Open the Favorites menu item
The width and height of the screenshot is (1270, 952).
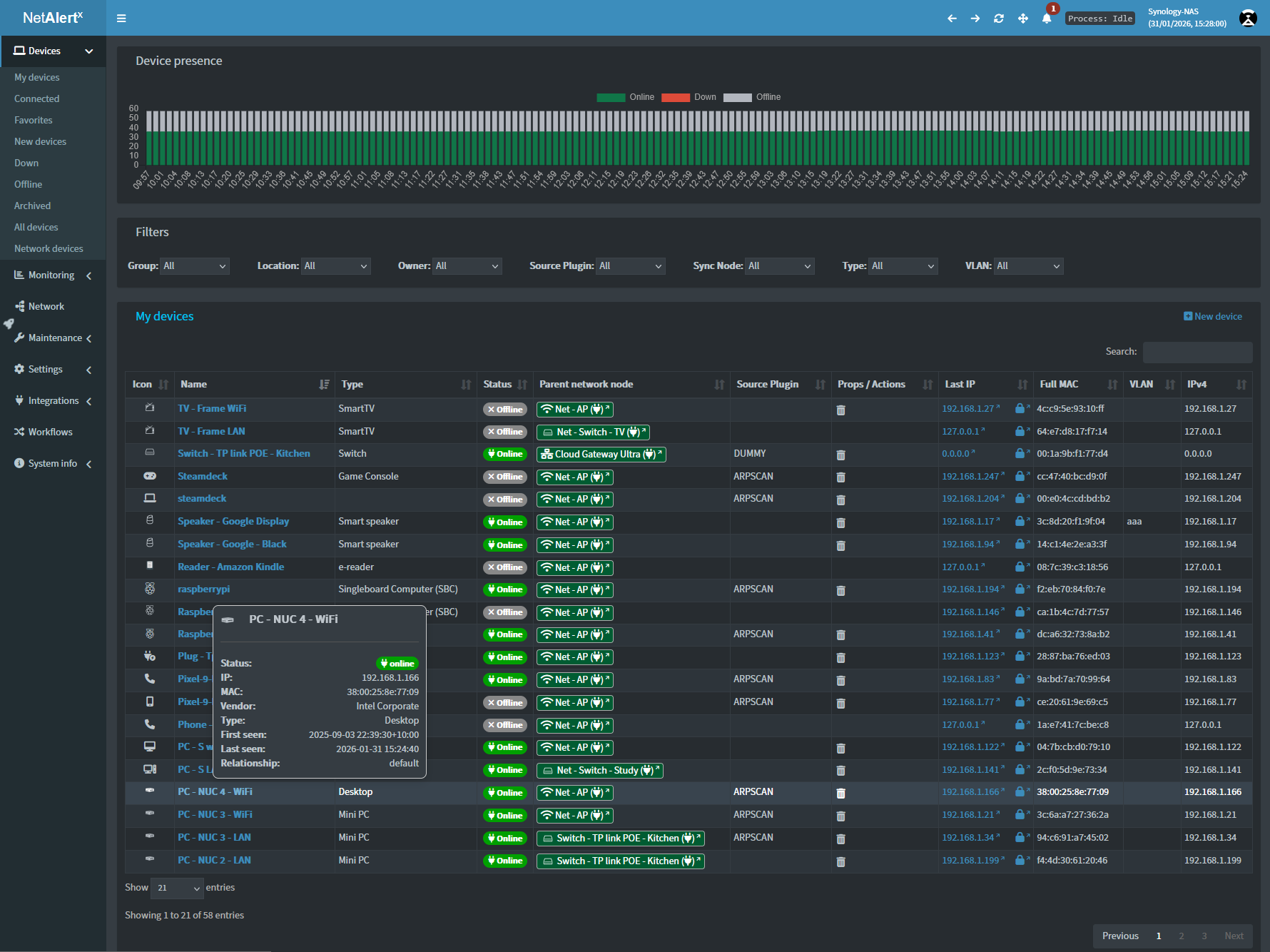click(x=33, y=120)
